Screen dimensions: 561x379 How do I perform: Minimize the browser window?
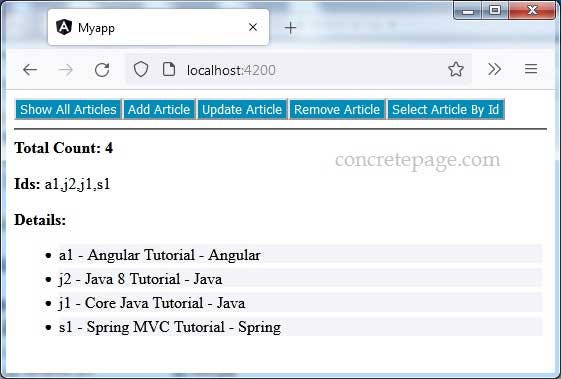click(x=468, y=10)
